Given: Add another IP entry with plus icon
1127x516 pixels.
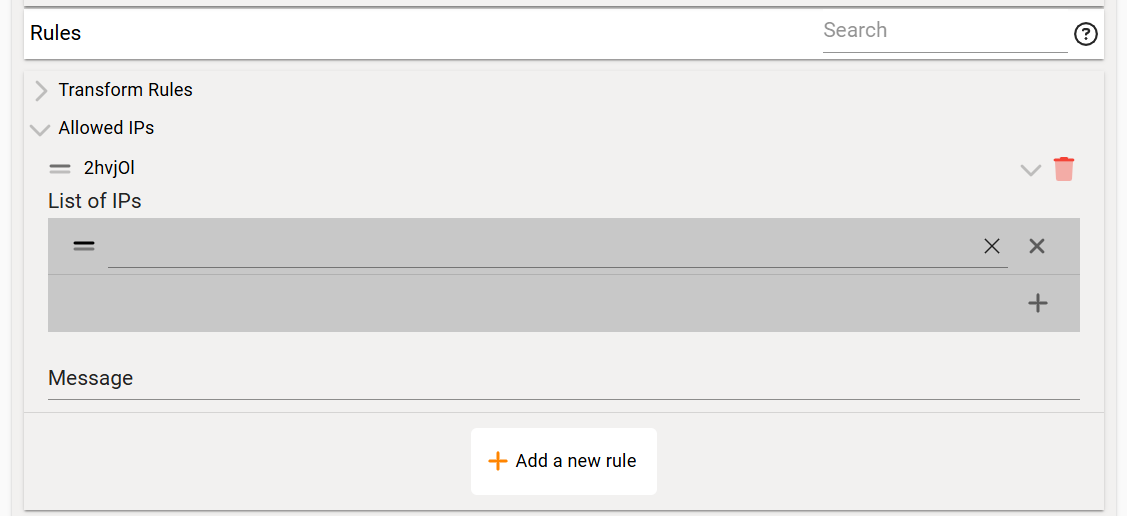Looking at the screenshot, I should tap(1038, 303).
